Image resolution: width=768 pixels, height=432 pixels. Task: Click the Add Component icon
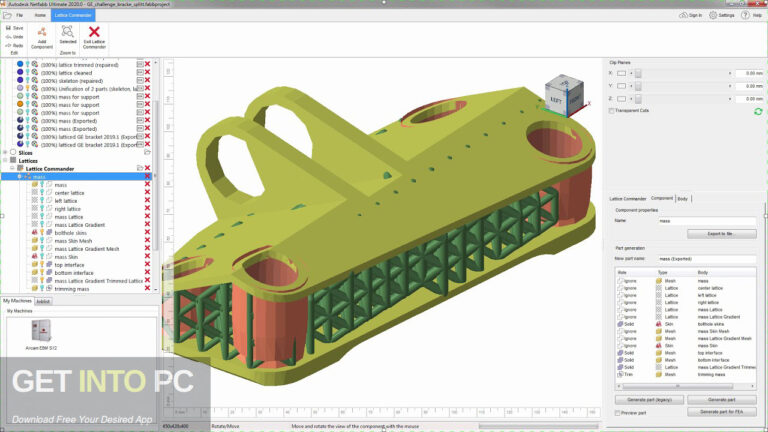(x=42, y=33)
